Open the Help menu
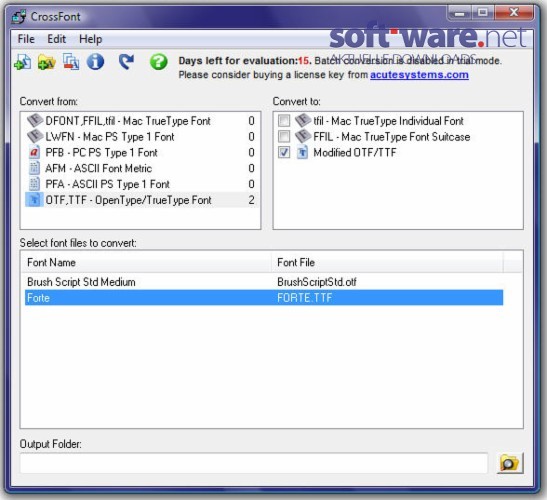This screenshot has width=547, height=500. (x=91, y=39)
